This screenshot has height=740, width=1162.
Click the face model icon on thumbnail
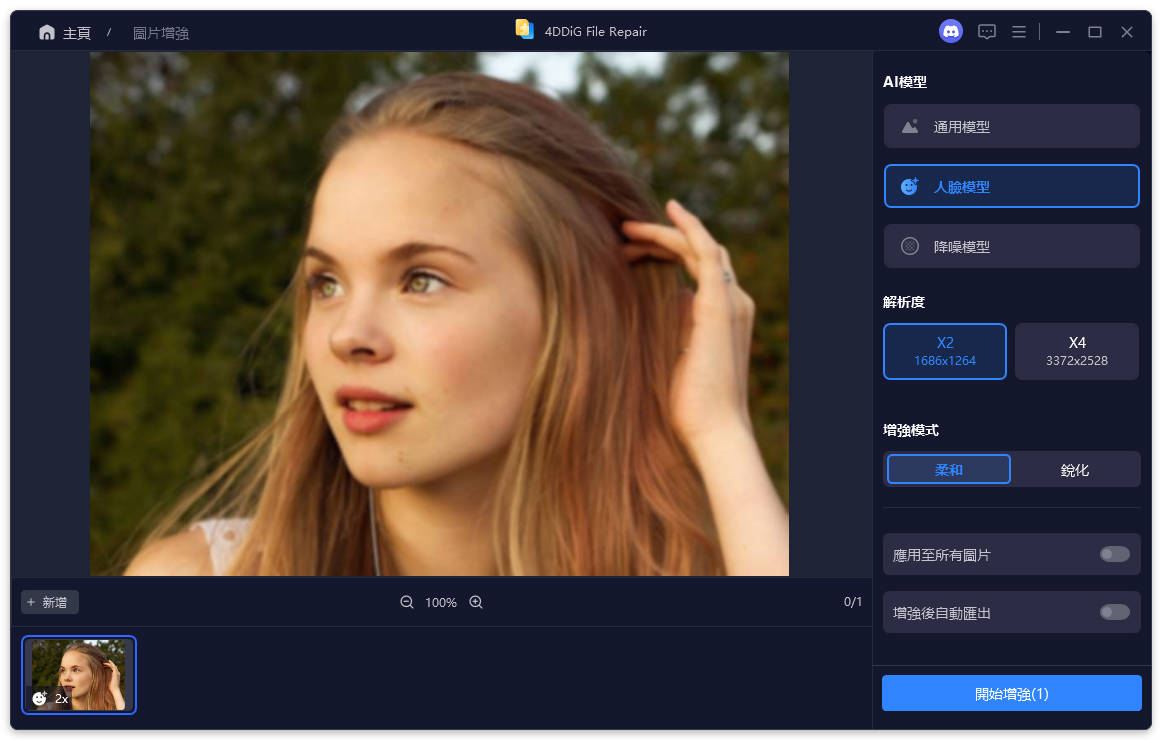(x=40, y=698)
